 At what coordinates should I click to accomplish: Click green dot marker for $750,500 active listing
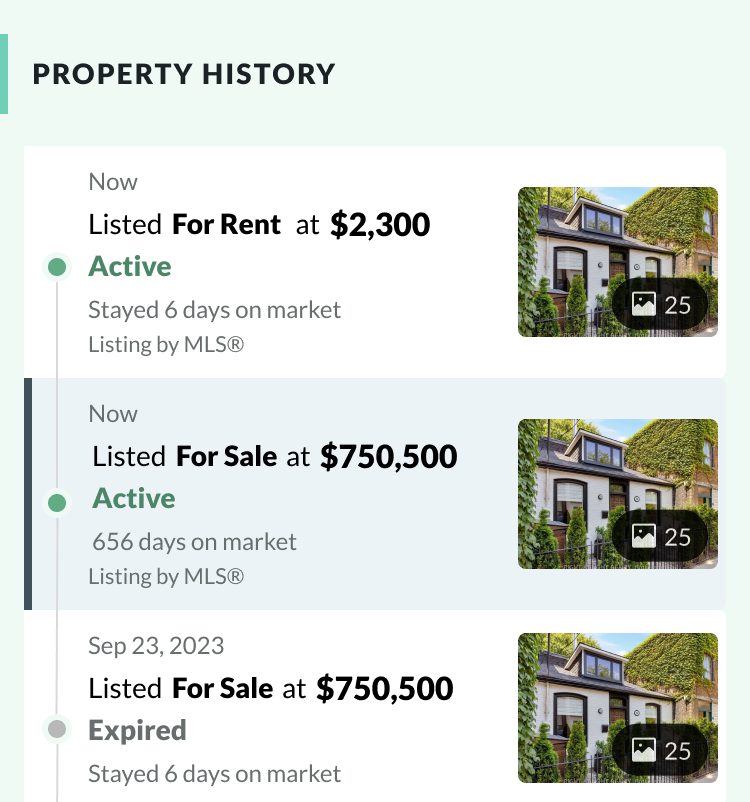click(x=57, y=503)
